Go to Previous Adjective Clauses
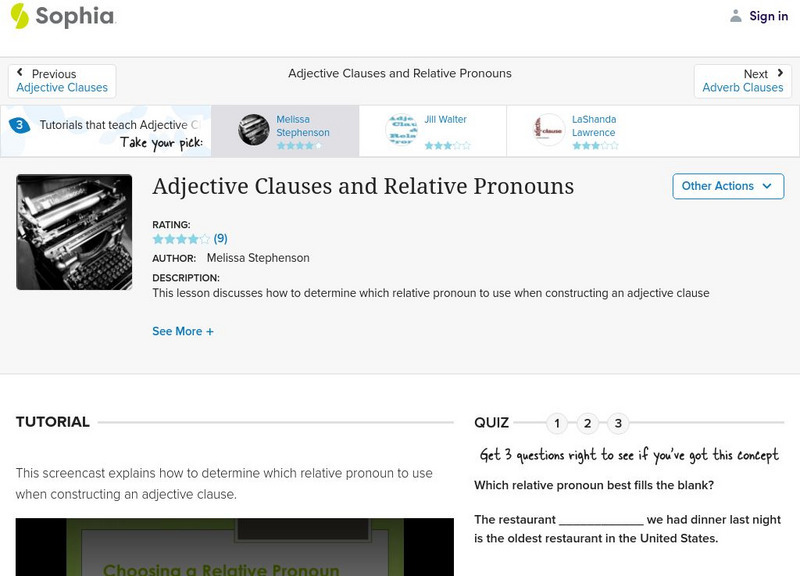The height and width of the screenshot is (576, 800). 62,80
